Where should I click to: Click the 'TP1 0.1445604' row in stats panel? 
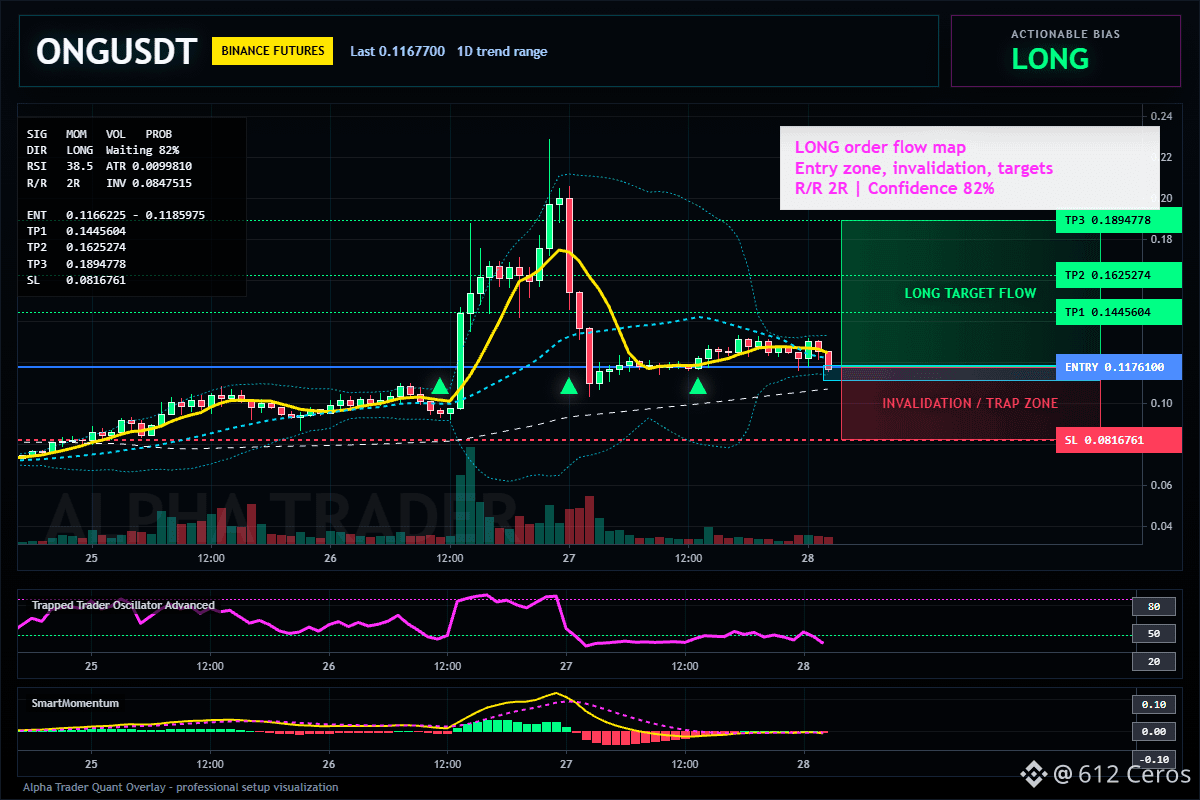77,230
